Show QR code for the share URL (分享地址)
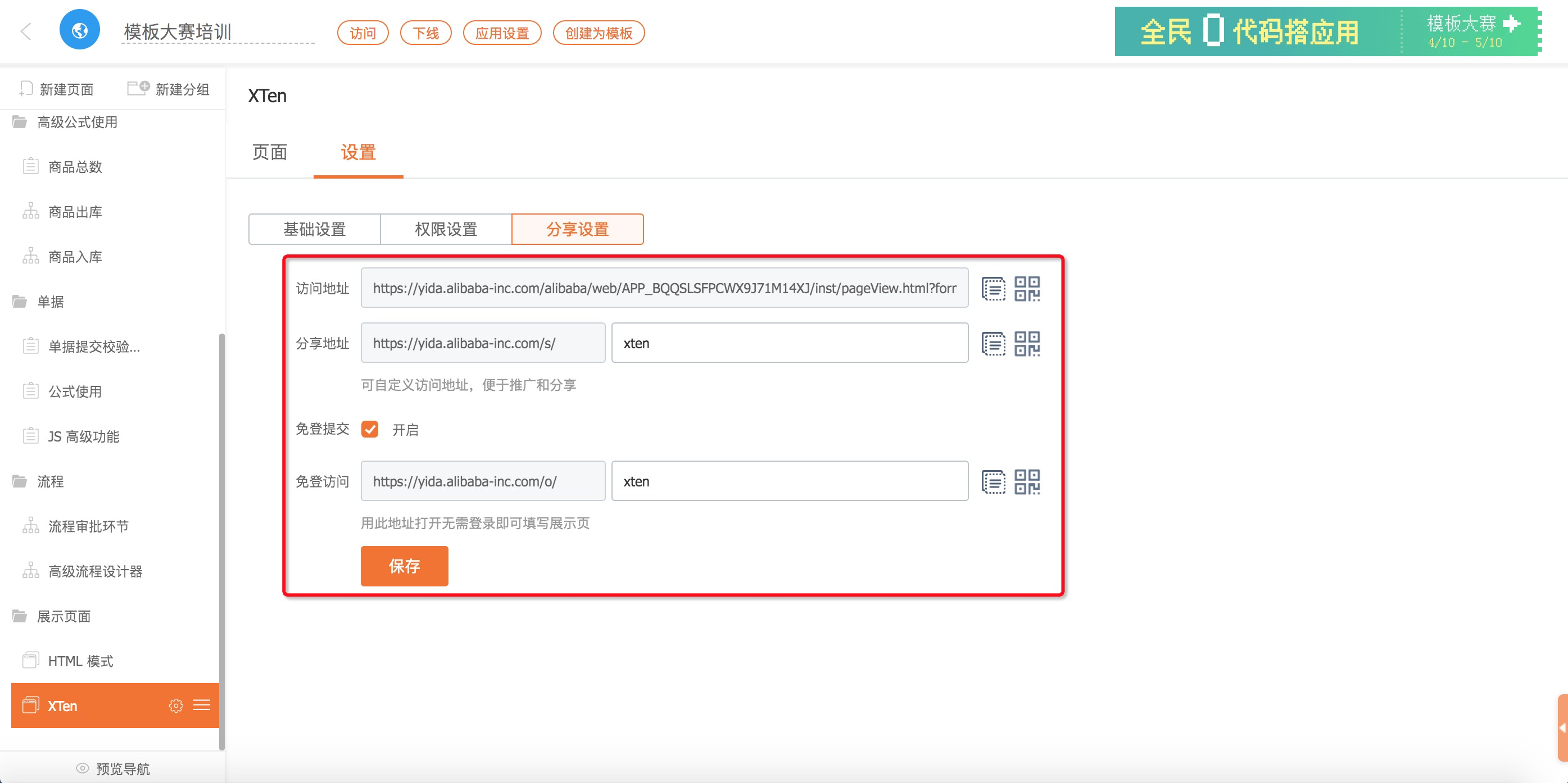Image resolution: width=1568 pixels, height=783 pixels. pyautogui.click(x=1027, y=344)
